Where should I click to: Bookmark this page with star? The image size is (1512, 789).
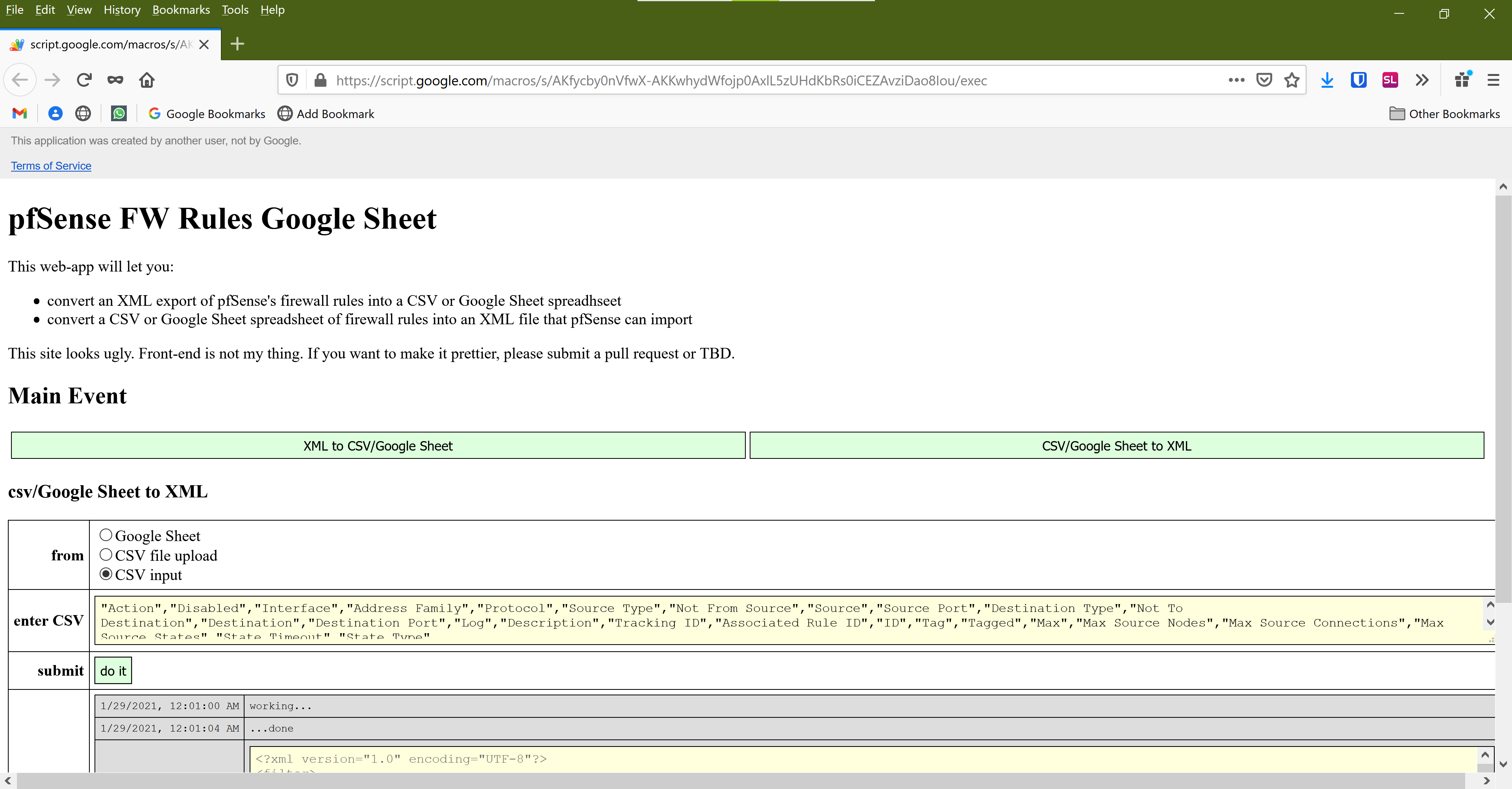(x=1291, y=80)
